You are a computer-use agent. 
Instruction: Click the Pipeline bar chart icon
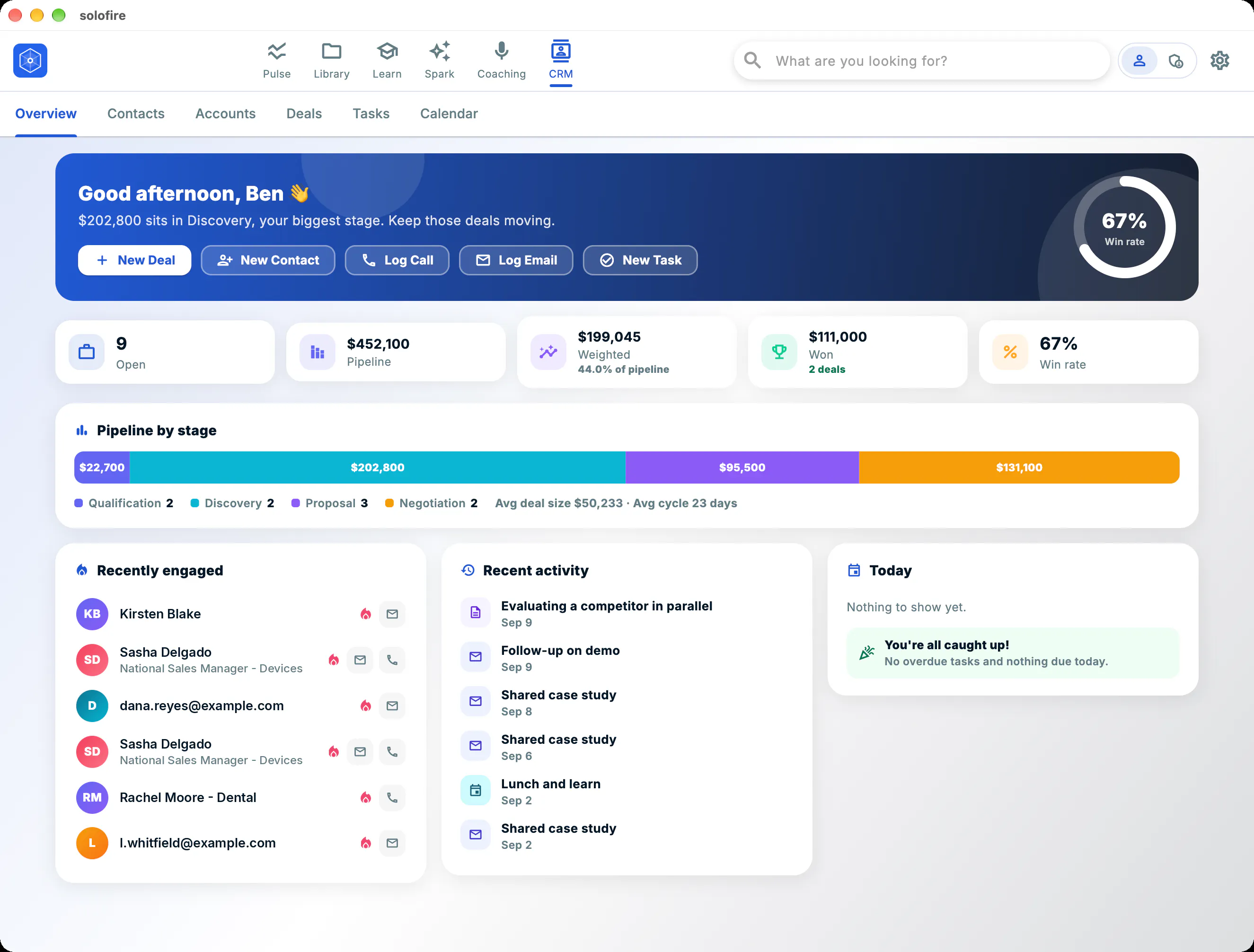point(318,352)
